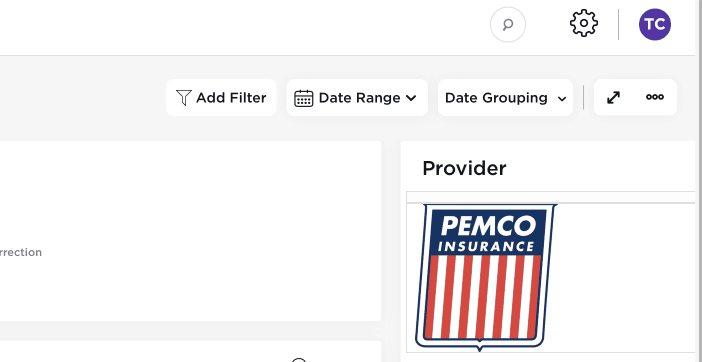This screenshot has height=362, width=702.
Task: Open settings via the gear icon
Action: pos(584,23)
